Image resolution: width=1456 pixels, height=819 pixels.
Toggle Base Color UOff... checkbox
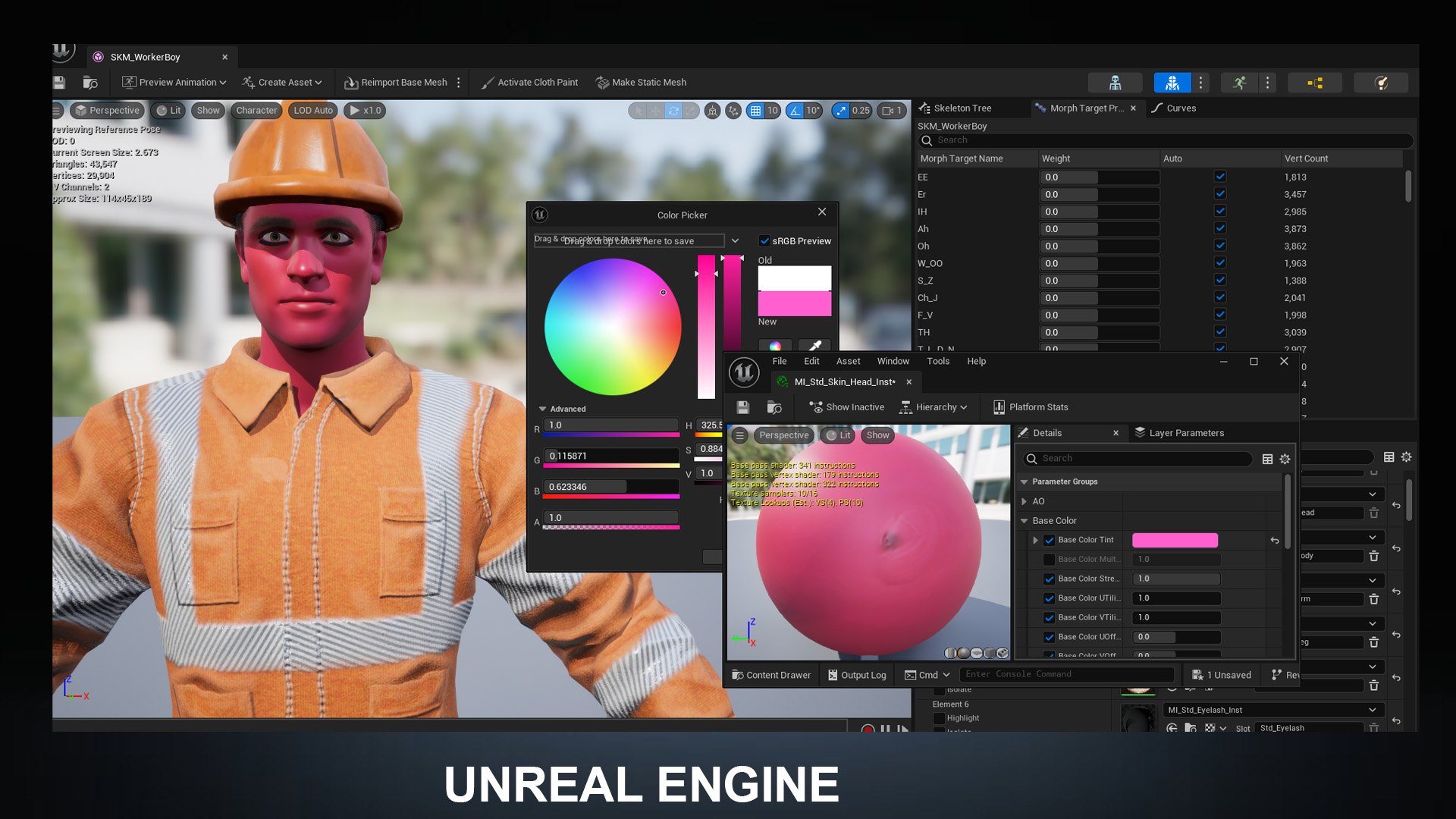pos(1050,637)
